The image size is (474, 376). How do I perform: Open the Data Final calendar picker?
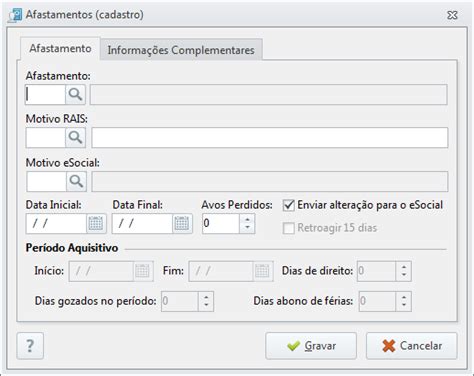pyautogui.click(x=182, y=223)
